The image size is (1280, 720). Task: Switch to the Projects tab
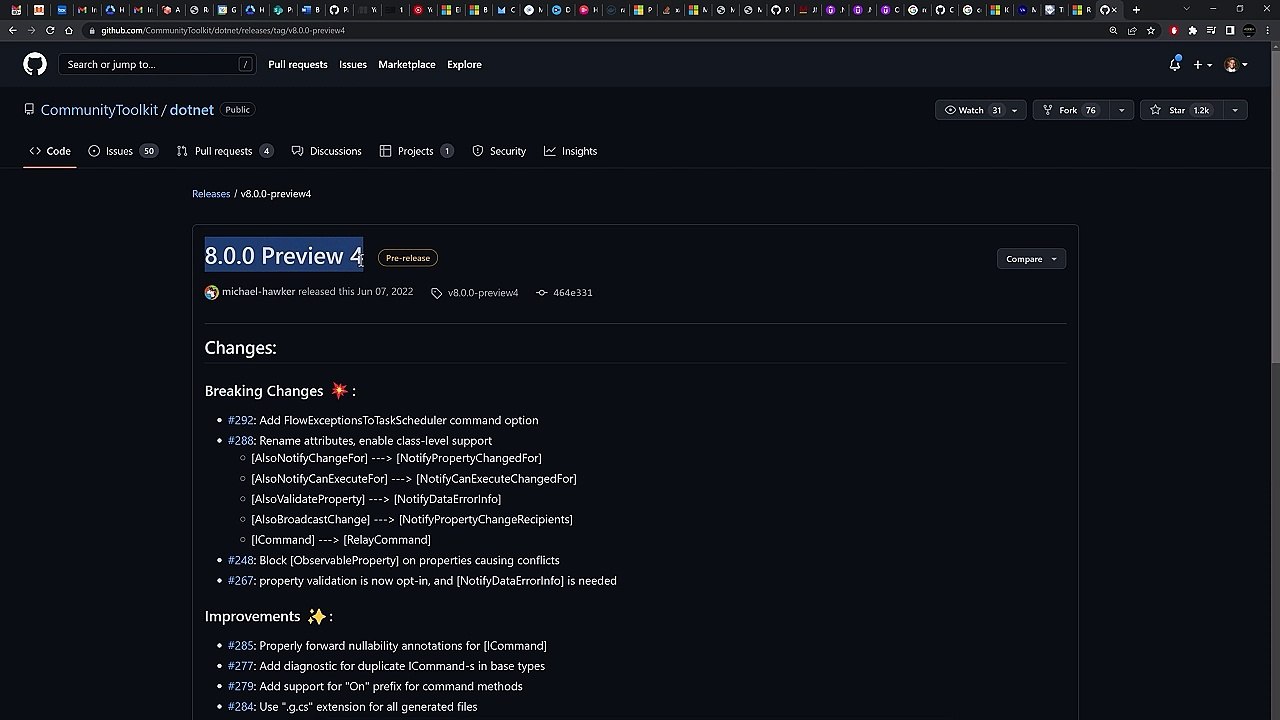(x=417, y=151)
